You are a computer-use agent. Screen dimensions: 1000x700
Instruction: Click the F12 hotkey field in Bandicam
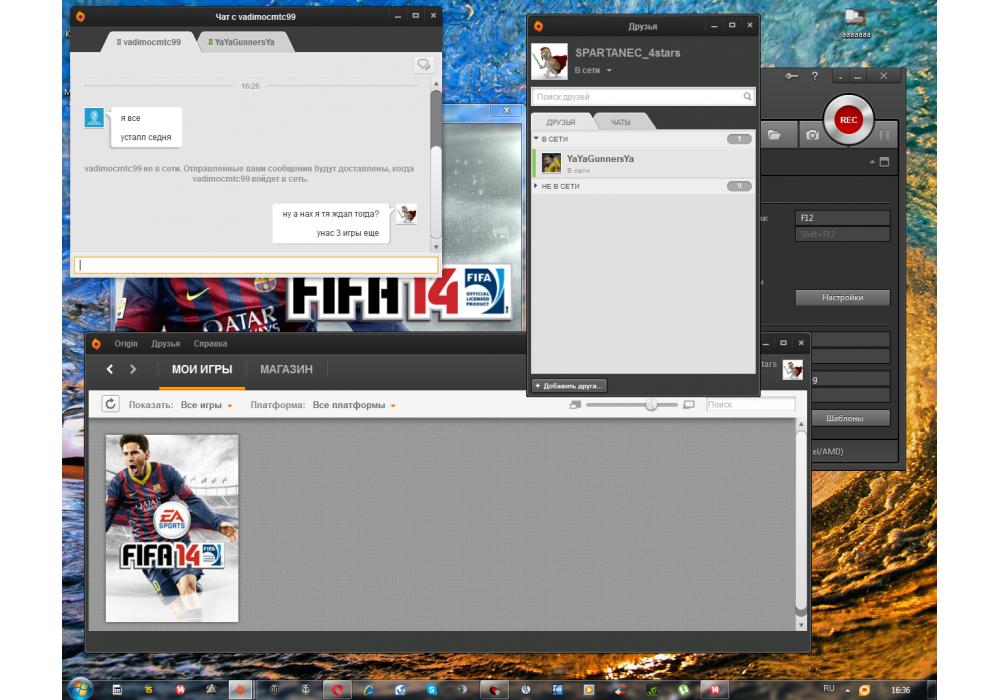(x=842, y=218)
